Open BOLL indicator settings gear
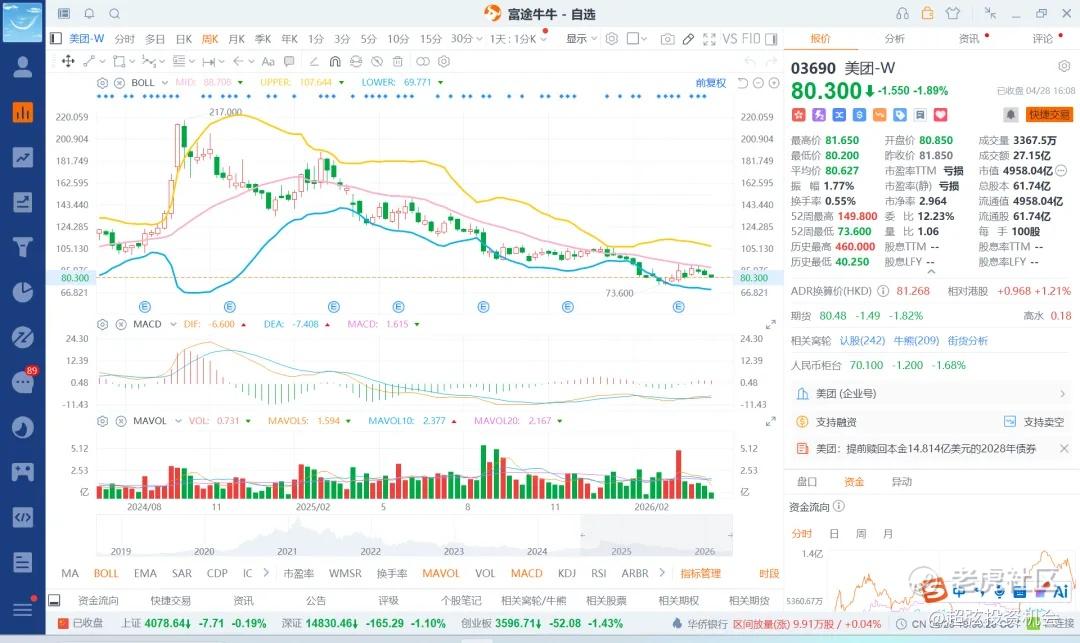 click(x=103, y=83)
